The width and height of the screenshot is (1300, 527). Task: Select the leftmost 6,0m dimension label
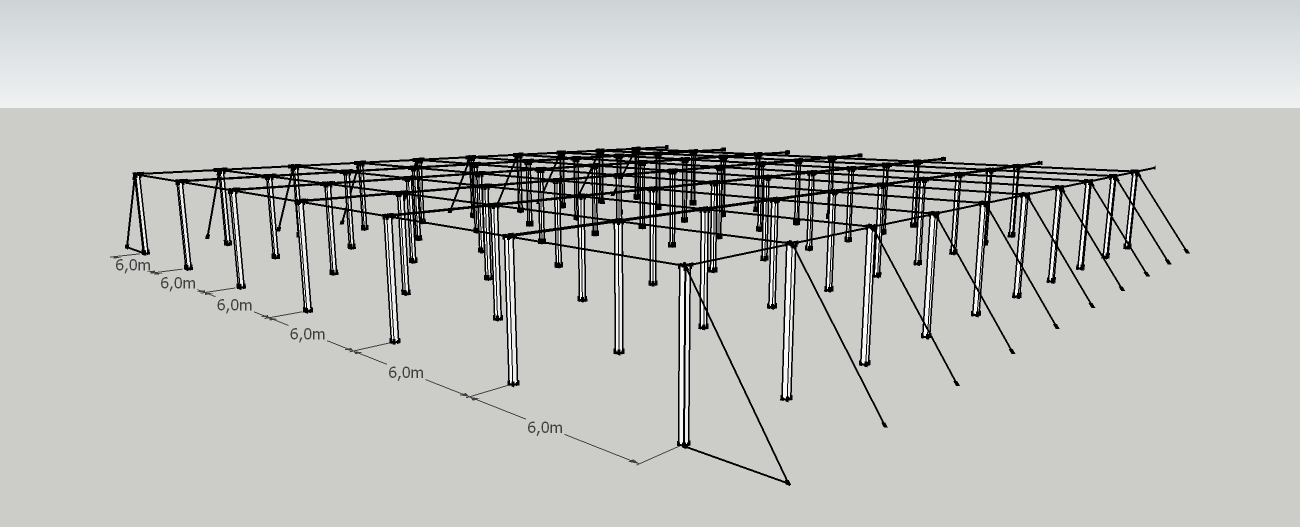132,266
